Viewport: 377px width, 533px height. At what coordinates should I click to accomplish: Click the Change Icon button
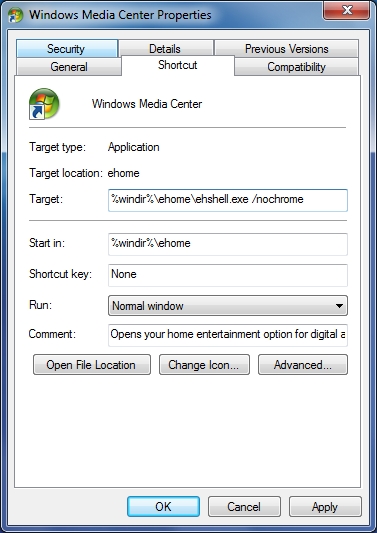pyautogui.click(x=204, y=365)
